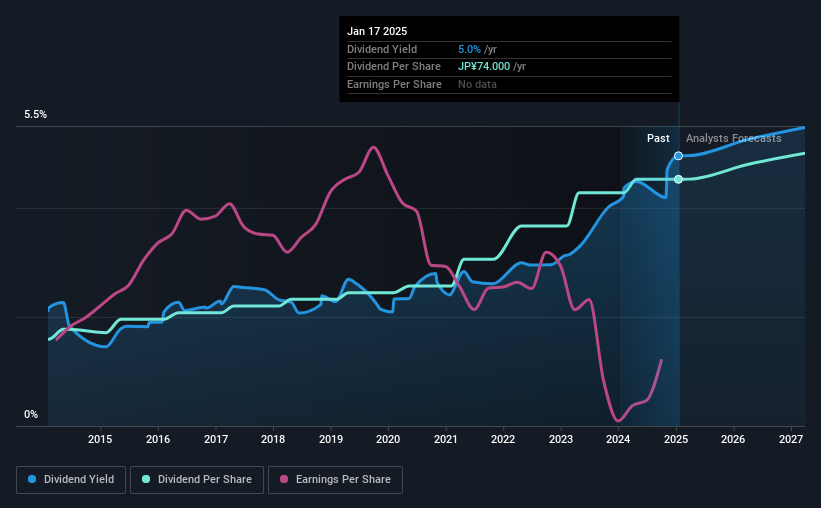Screen dimensions: 821x508
Task: Click the teal Dividend Per Share legend dot
Action: pos(145,480)
